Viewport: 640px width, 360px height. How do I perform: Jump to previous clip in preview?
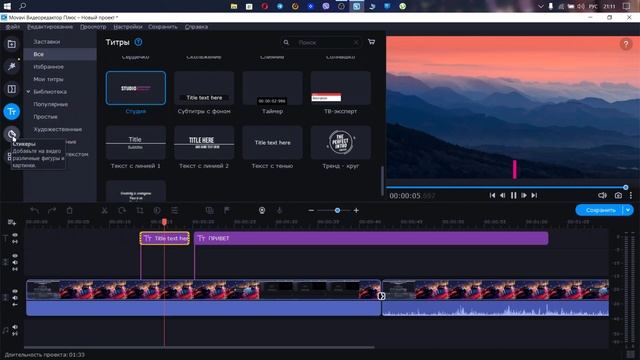(x=492, y=196)
